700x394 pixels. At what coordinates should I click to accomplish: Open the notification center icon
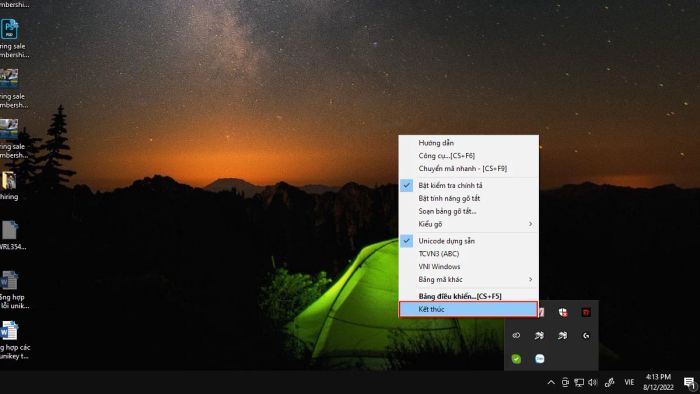point(690,382)
